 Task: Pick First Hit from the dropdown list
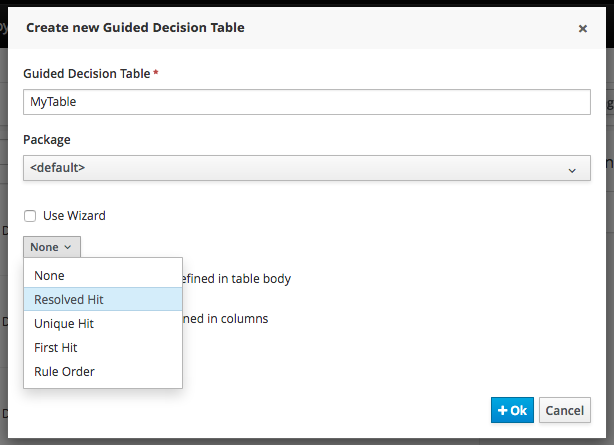click(56, 348)
